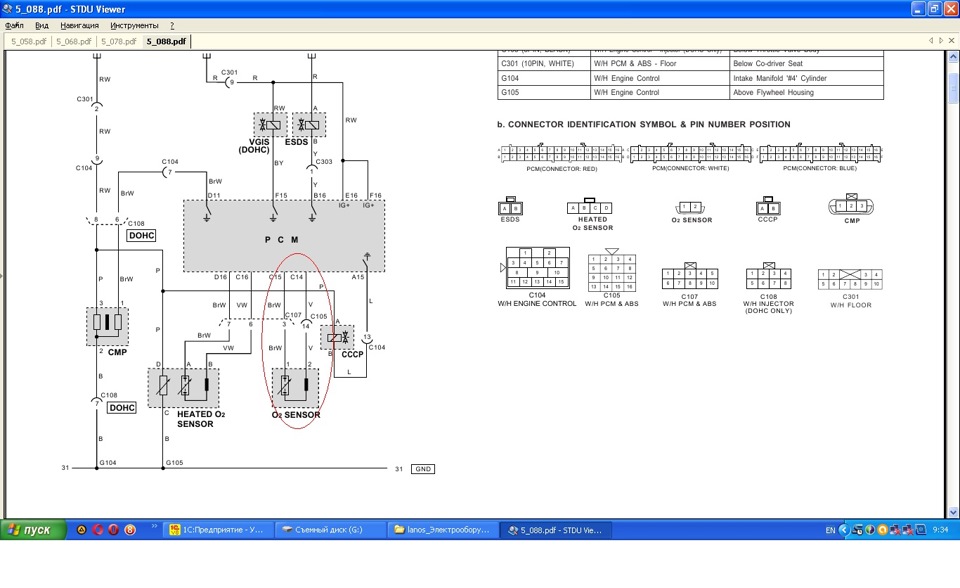The image size is (960, 588).
Task: Click the green-purple round tray icon
Action: tap(870, 530)
